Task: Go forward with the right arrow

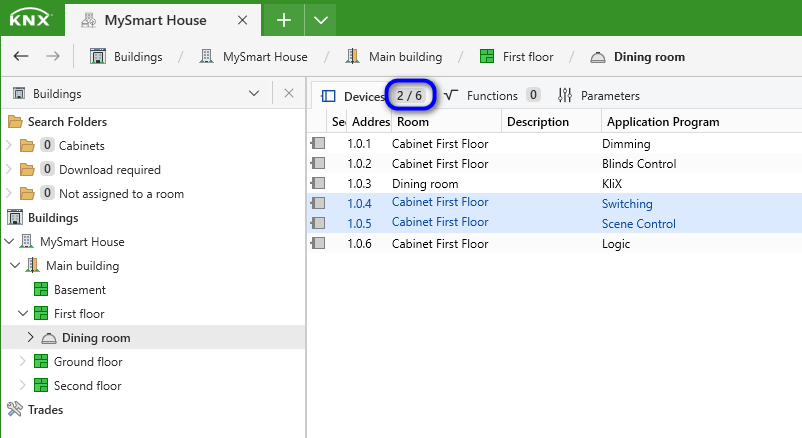Action: [x=53, y=56]
